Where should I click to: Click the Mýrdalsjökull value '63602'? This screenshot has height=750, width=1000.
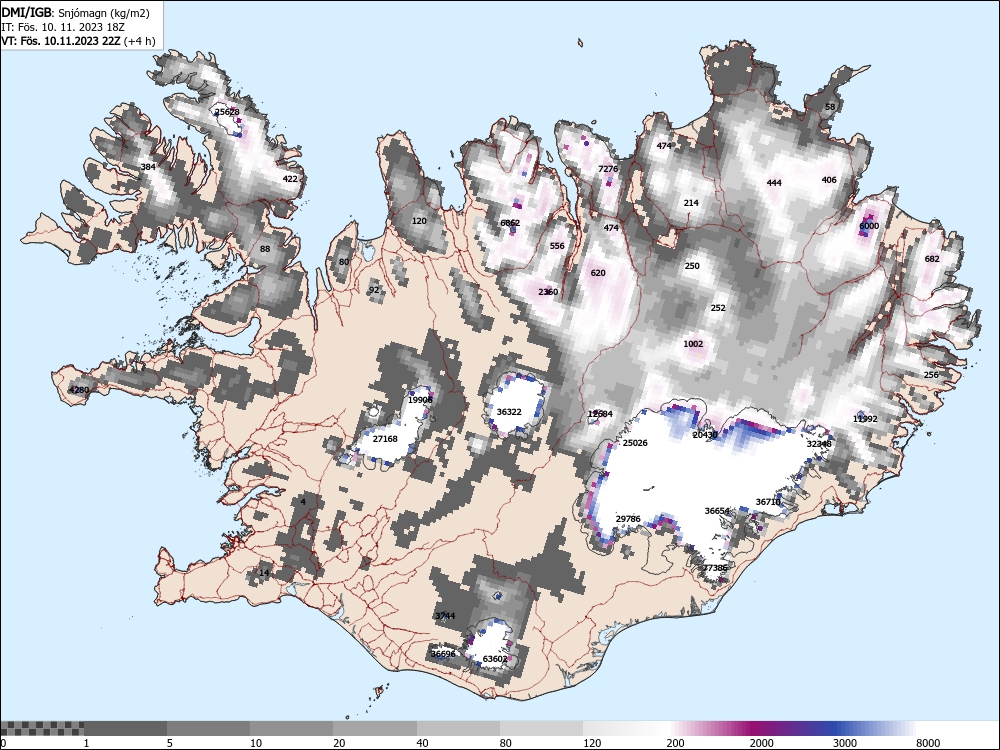495,659
